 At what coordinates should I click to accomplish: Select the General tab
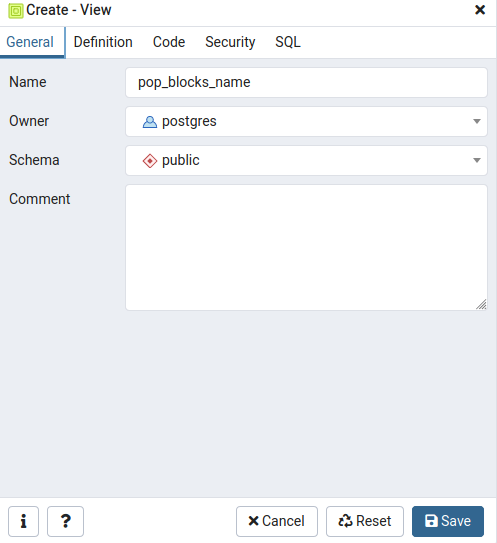tap(30, 42)
